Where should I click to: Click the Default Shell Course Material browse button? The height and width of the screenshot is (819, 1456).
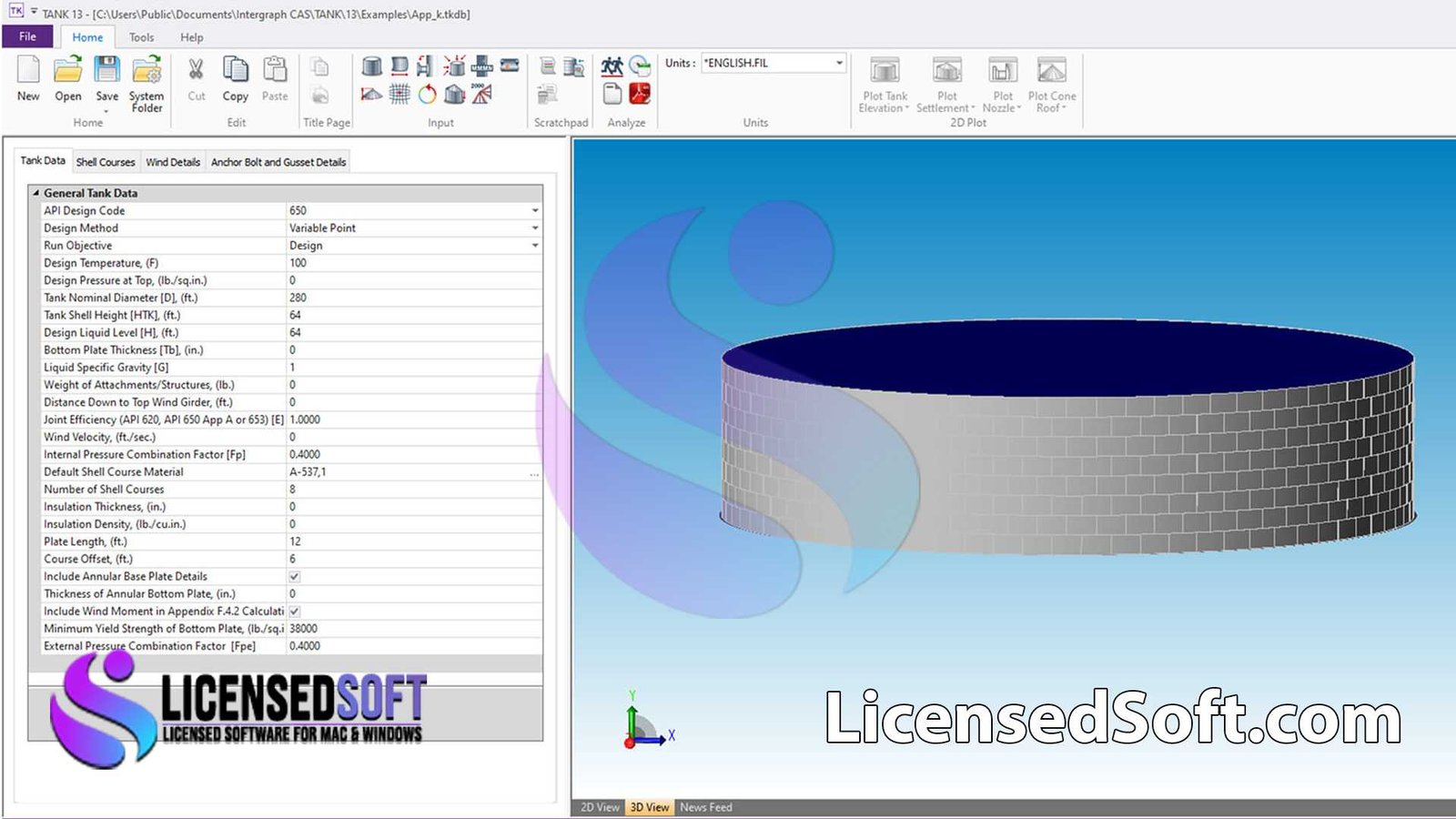534,472
